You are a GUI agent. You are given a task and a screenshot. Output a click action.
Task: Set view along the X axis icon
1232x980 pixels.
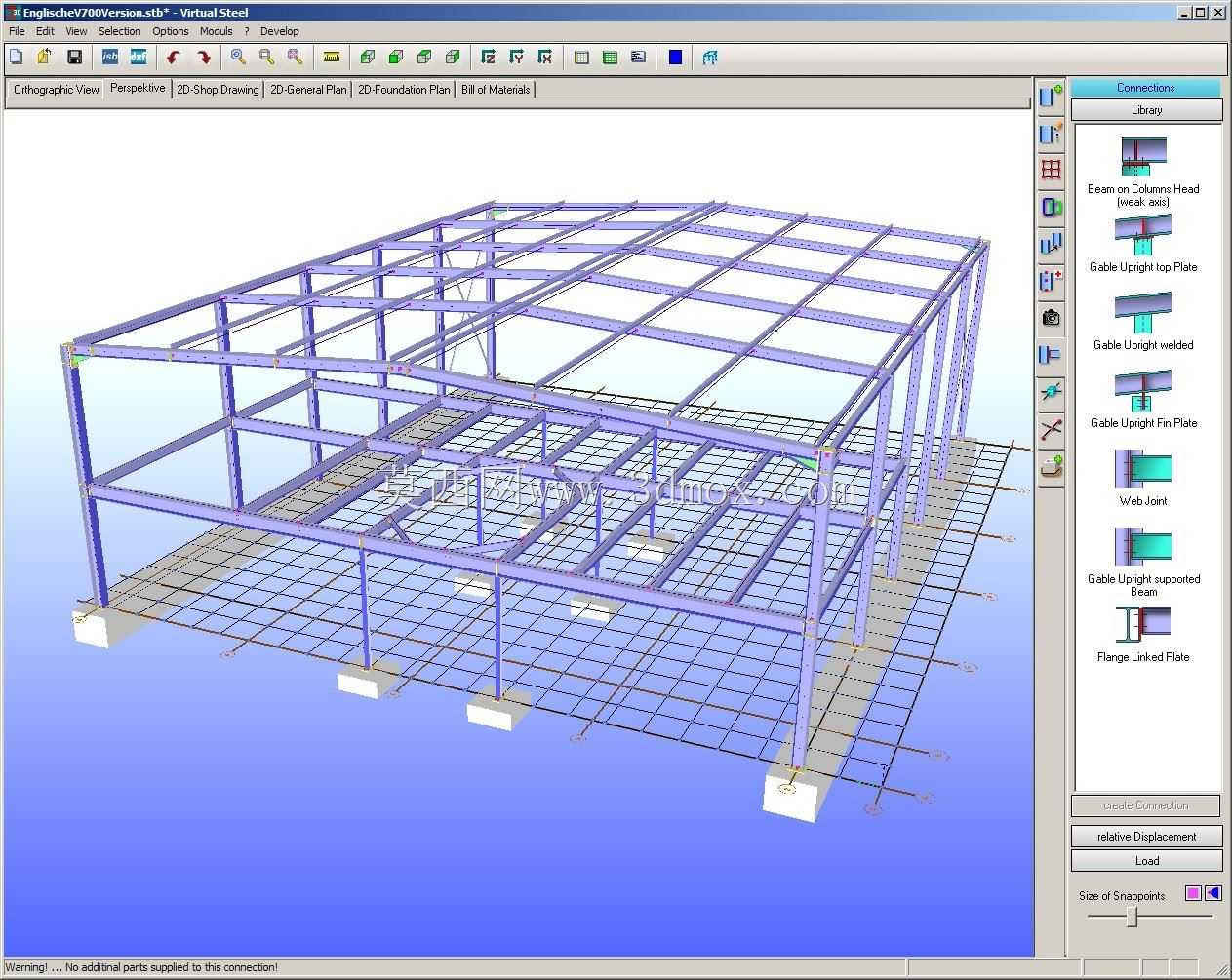click(x=545, y=58)
